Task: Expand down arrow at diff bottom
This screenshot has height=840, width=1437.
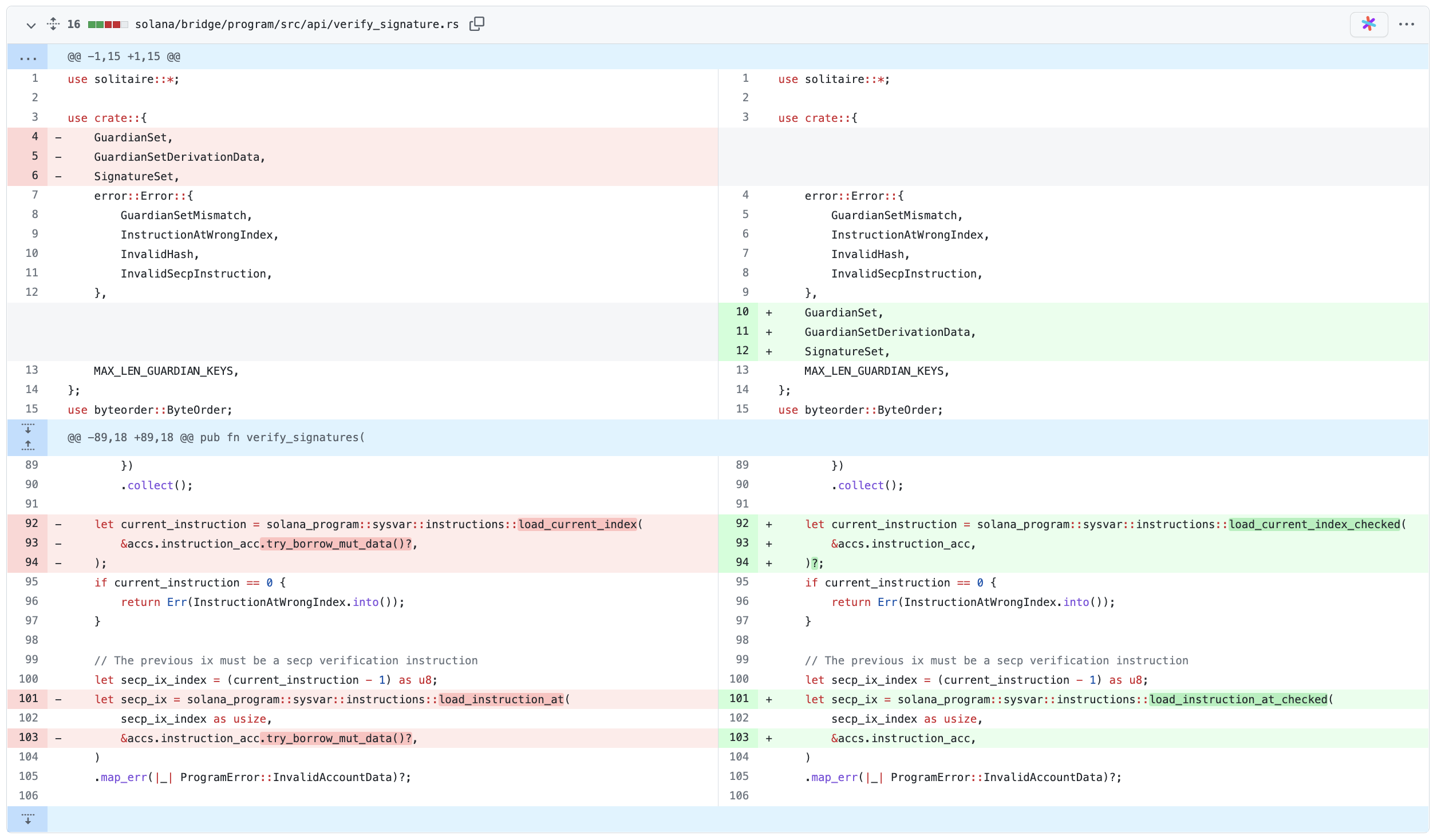Action: click(x=27, y=819)
